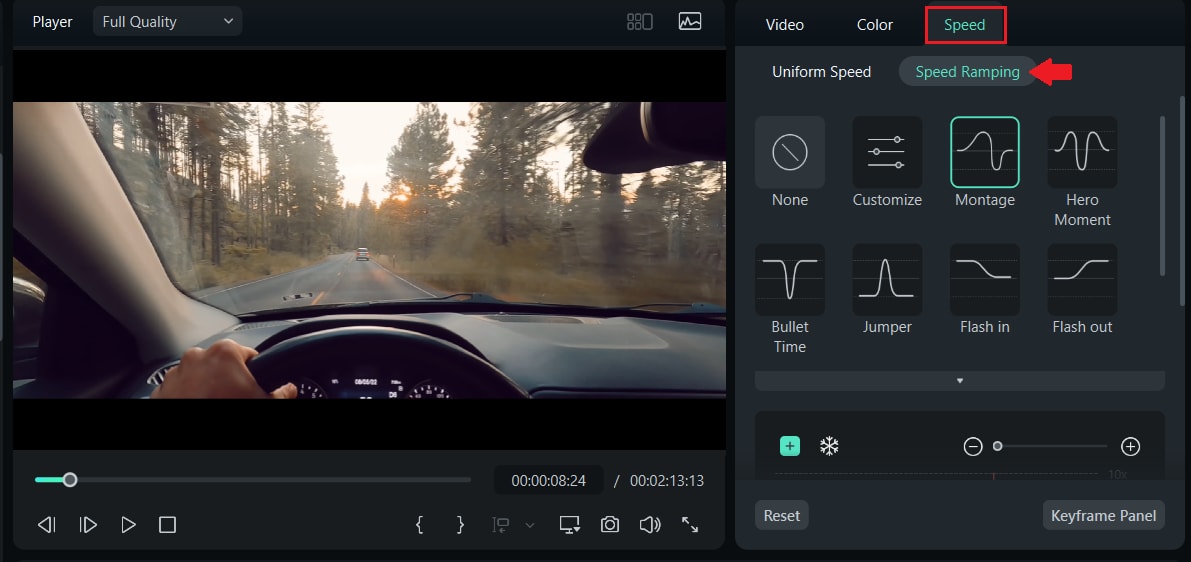Click the volume speaker icon
Image resolution: width=1191 pixels, height=562 pixels.
pyautogui.click(x=650, y=525)
